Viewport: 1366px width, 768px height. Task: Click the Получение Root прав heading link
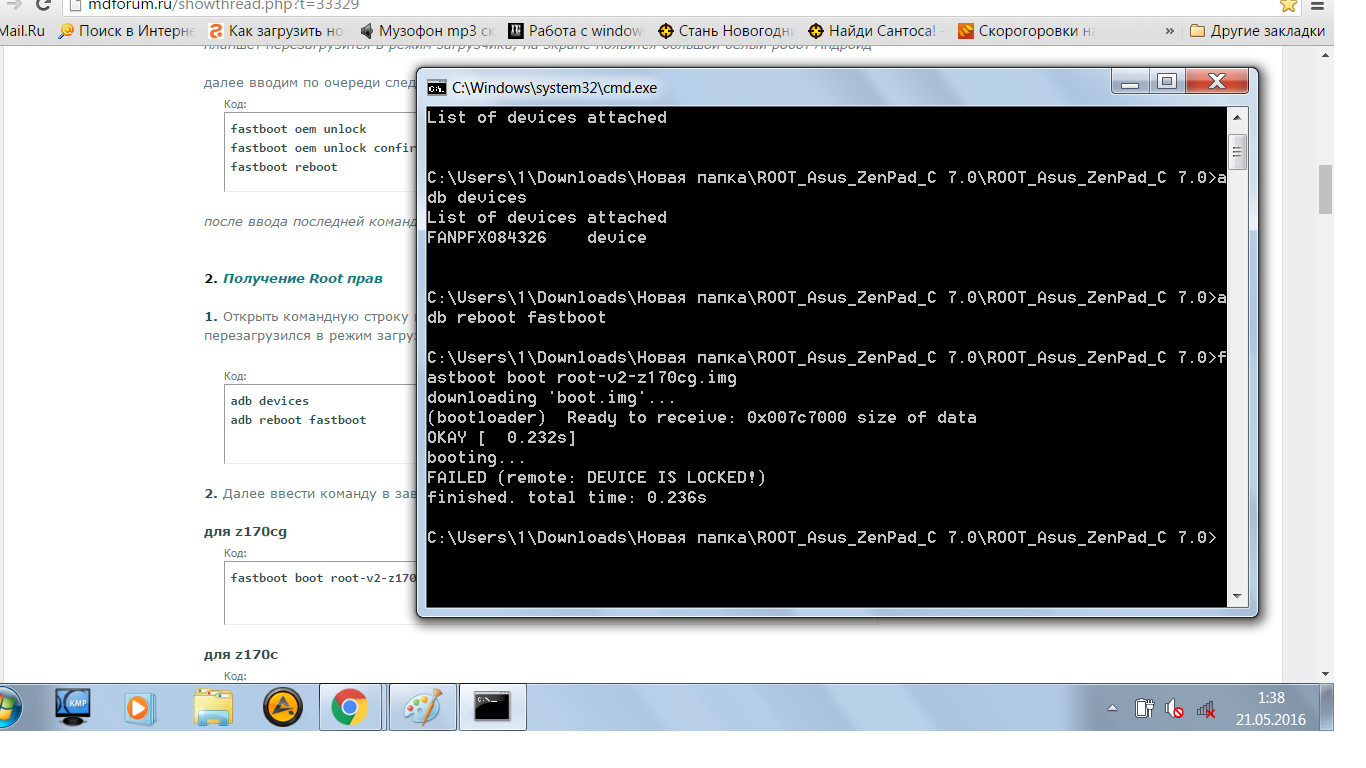pyautogui.click(x=302, y=279)
